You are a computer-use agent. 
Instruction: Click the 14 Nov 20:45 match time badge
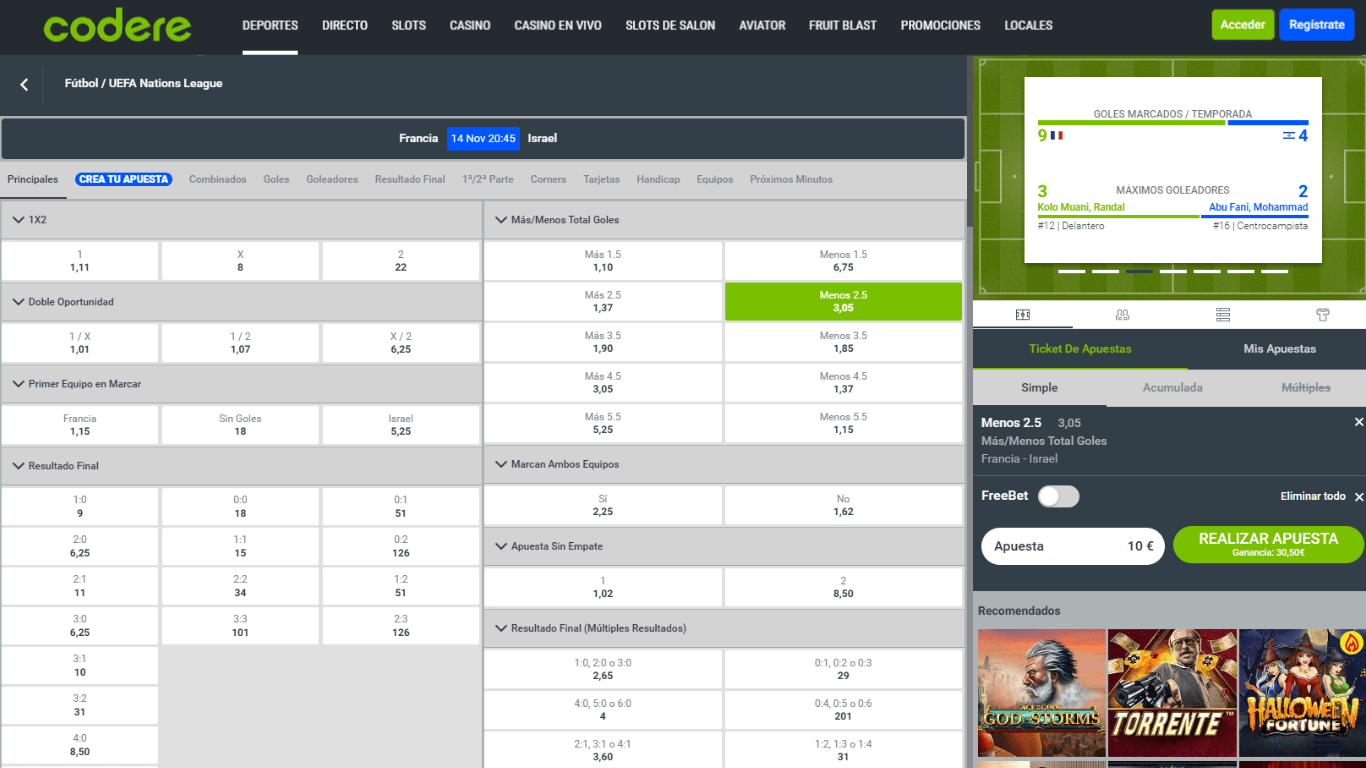click(x=483, y=138)
